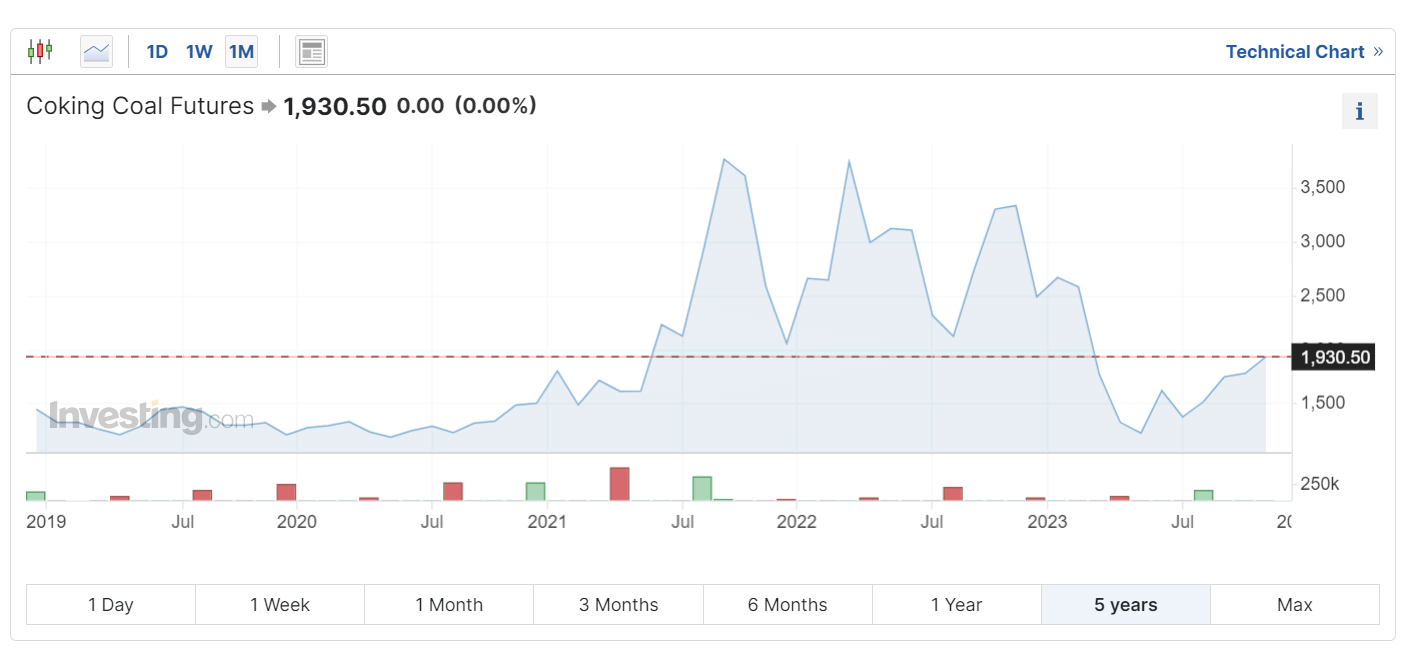Open the chart info 'i' icon
Image resolution: width=1410 pixels, height=657 pixels.
pos(1359,111)
